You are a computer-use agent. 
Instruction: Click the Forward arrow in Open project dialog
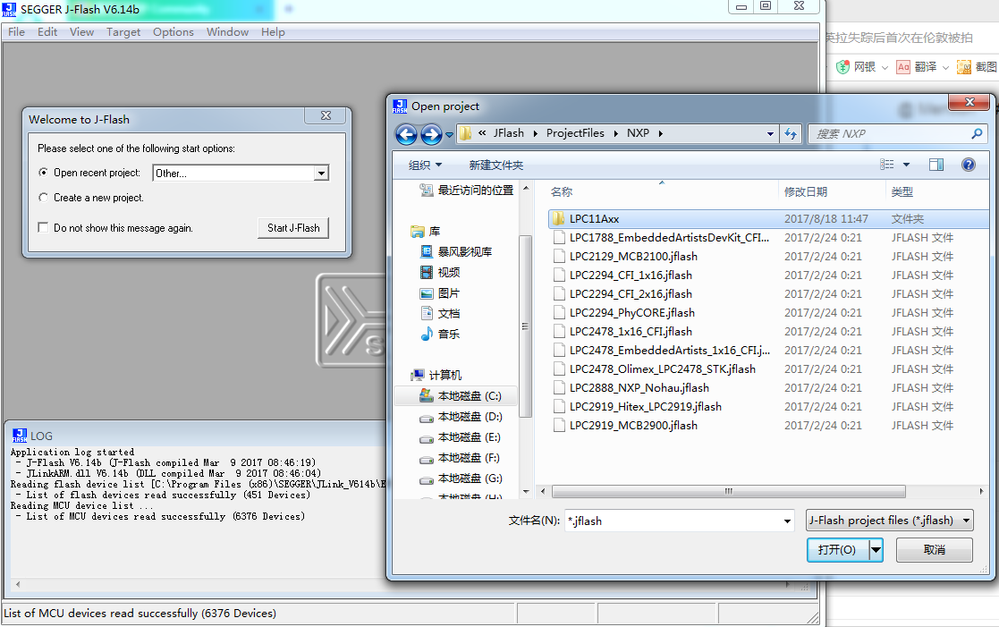(x=431, y=134)
